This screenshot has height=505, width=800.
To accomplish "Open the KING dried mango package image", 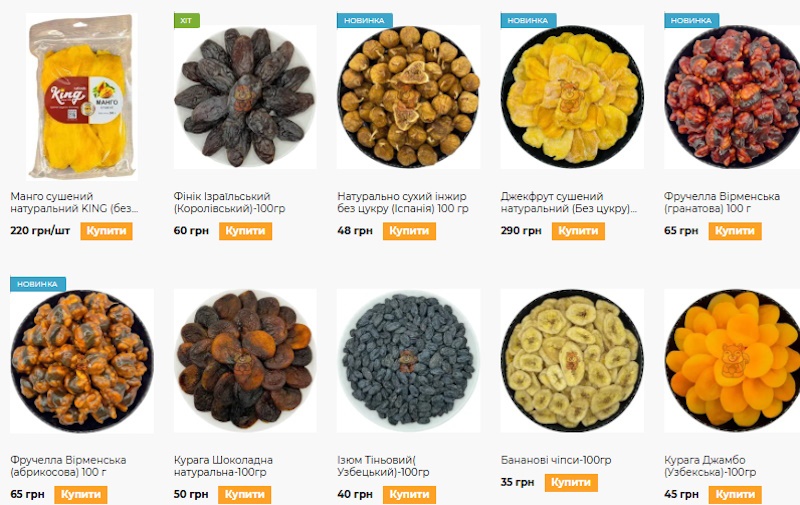I will (x=82, y=97).
